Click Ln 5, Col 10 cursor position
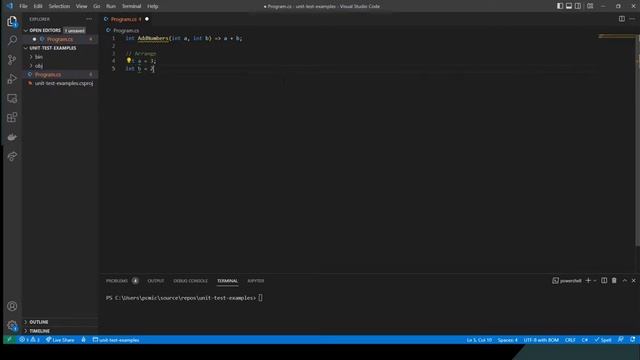The width and height of the screenshot is (640, 360). point(479,340)
